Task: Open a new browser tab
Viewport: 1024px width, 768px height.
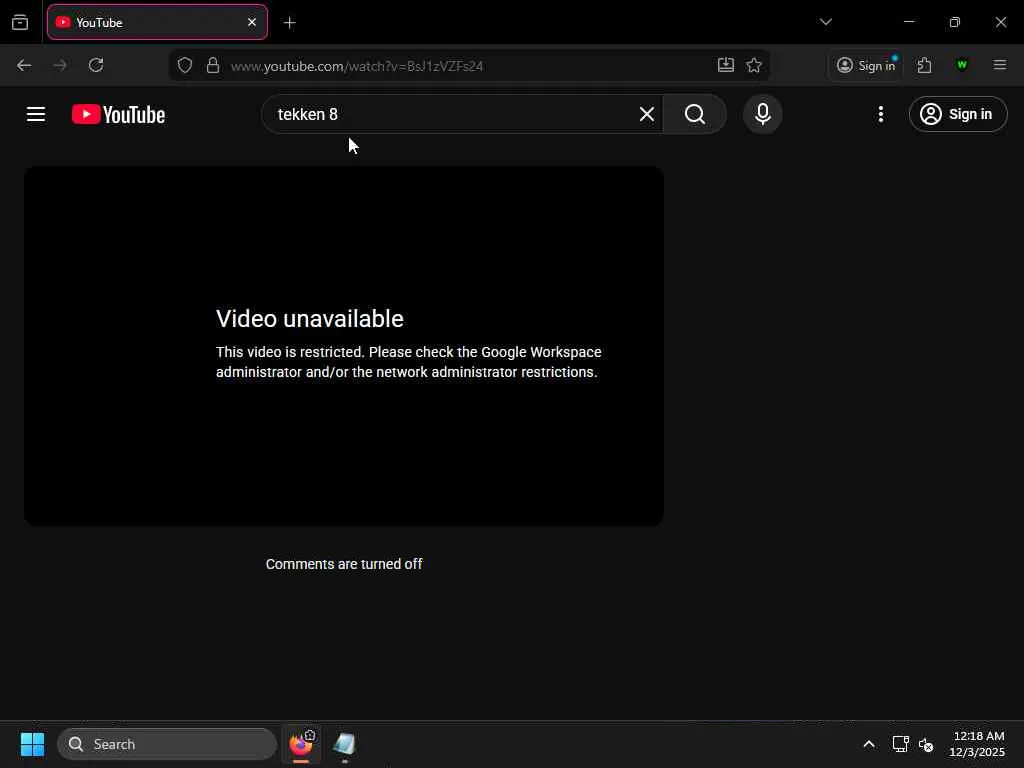Action: 289,23
